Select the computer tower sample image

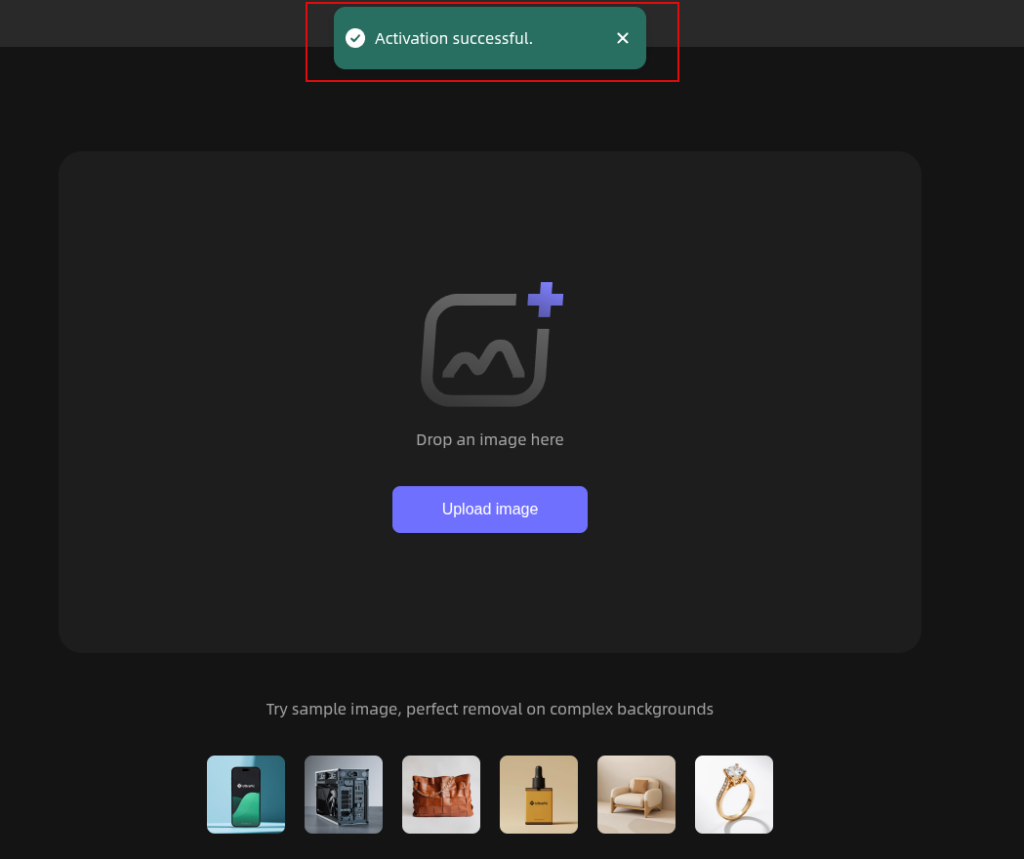pos(344,794)
